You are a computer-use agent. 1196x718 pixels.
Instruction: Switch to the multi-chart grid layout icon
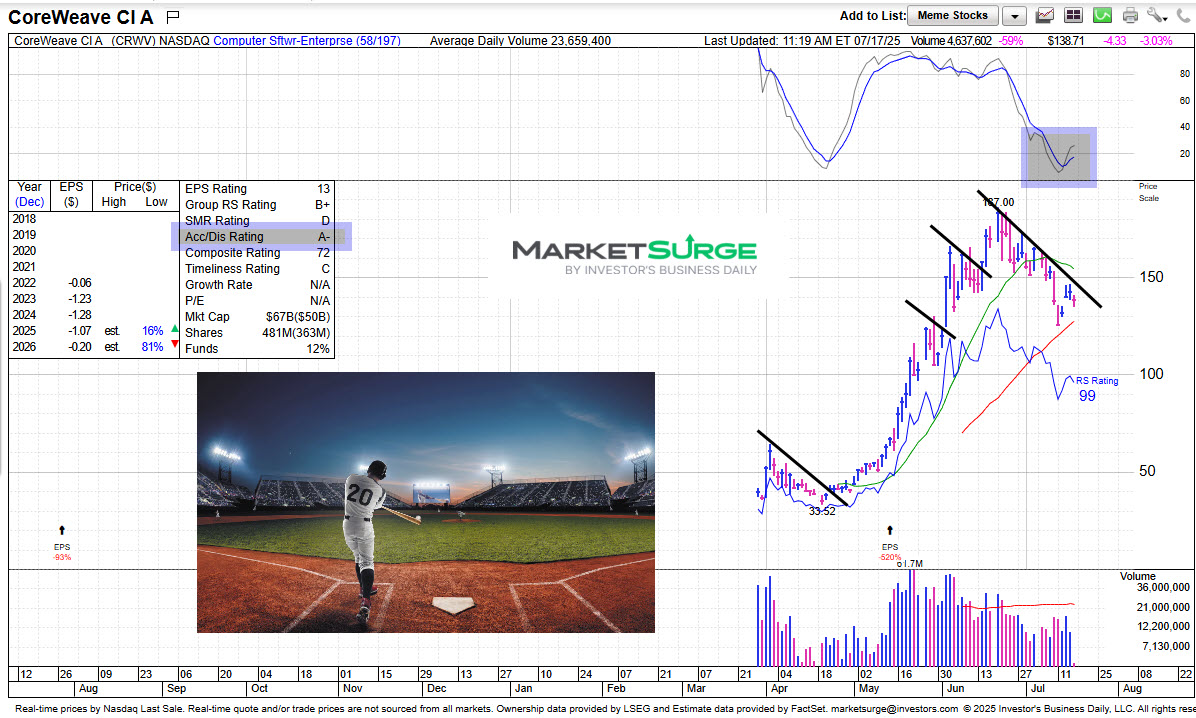1073,15
